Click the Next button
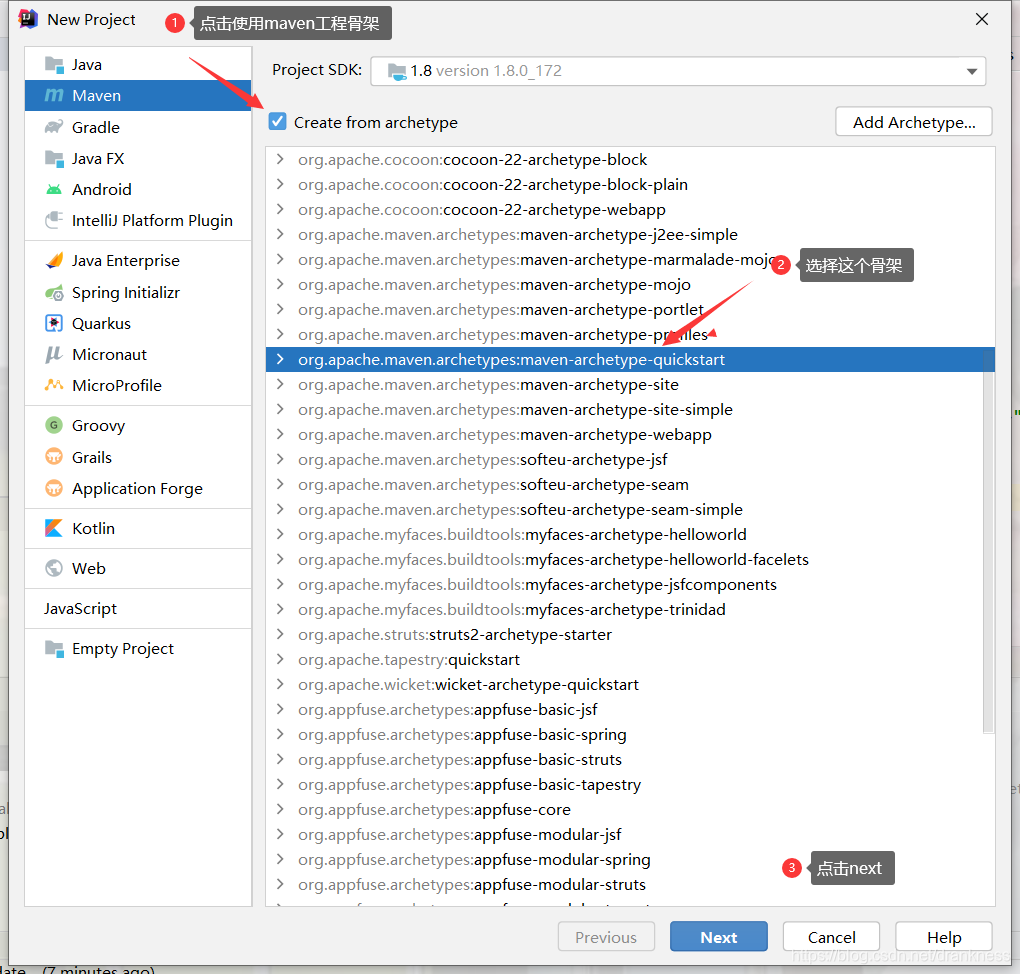The height and width of the screenshot is (974, 1020). pyautogui.click(x=719, y=937)
